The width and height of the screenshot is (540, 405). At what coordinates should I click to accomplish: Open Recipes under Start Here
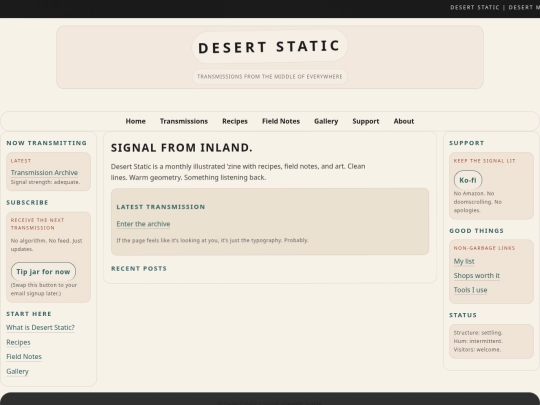[18, 342]
